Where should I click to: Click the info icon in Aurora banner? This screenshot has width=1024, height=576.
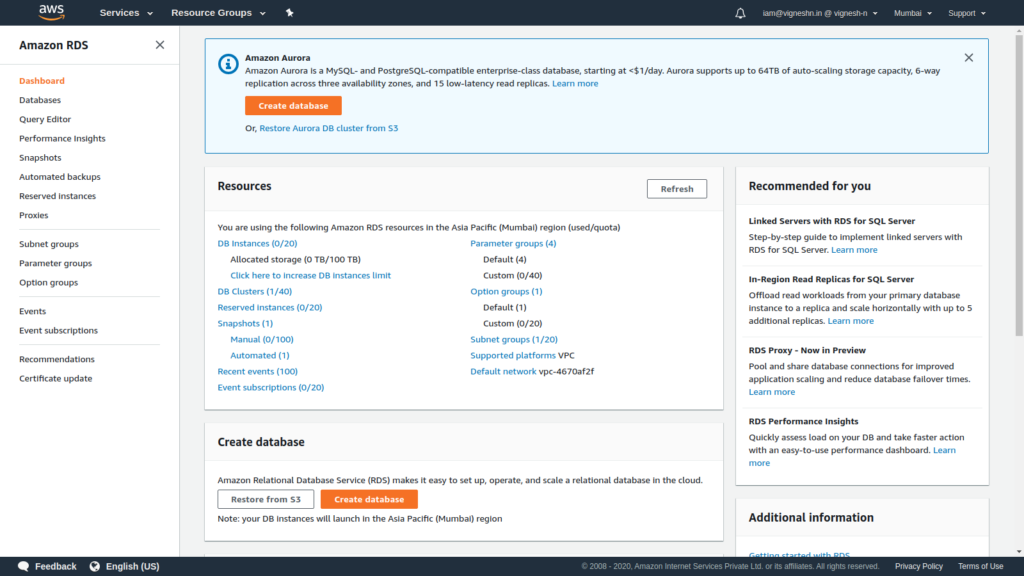[x=228, y=63]
